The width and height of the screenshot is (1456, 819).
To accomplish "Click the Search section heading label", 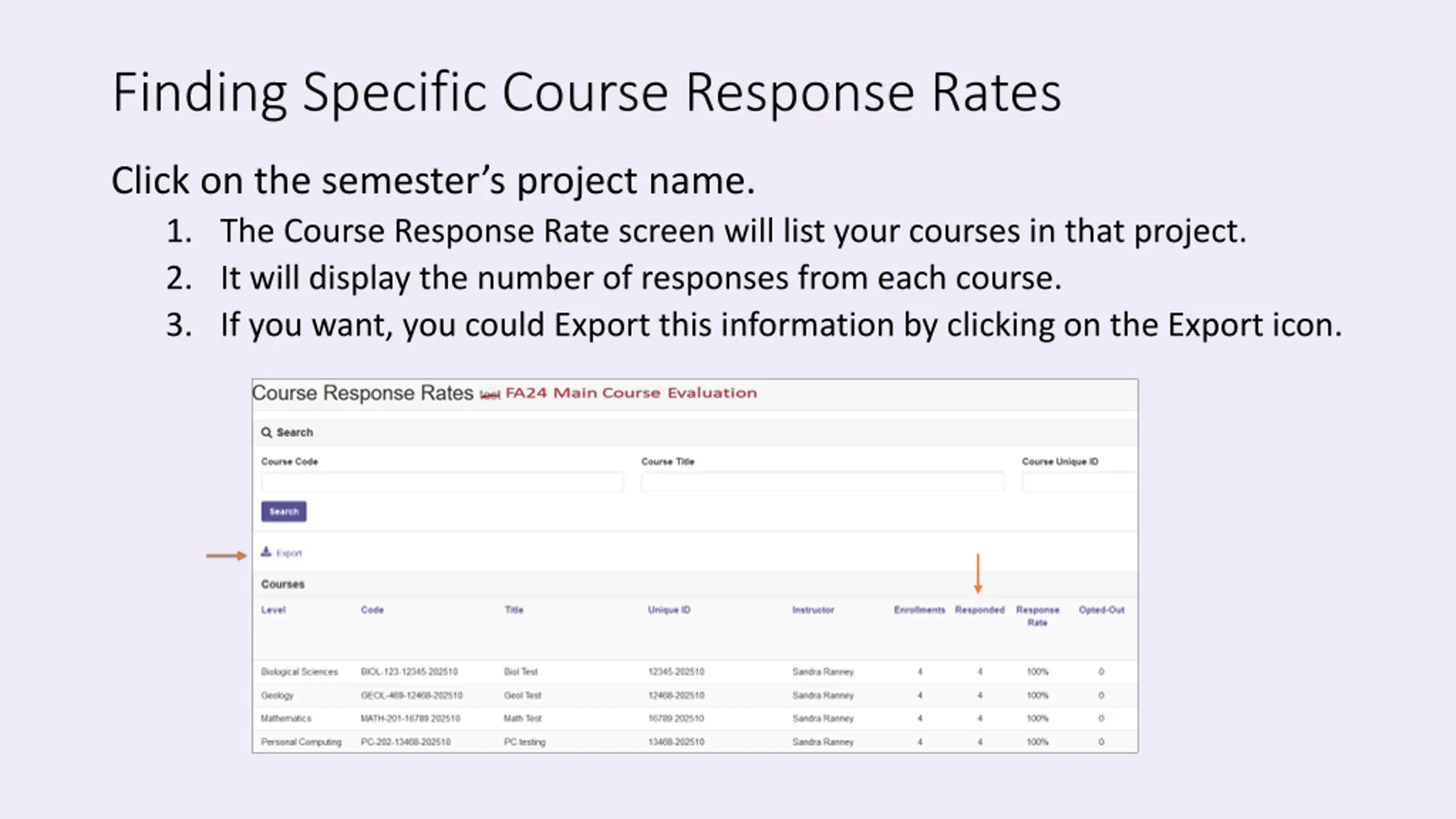I will click(295, 432).
